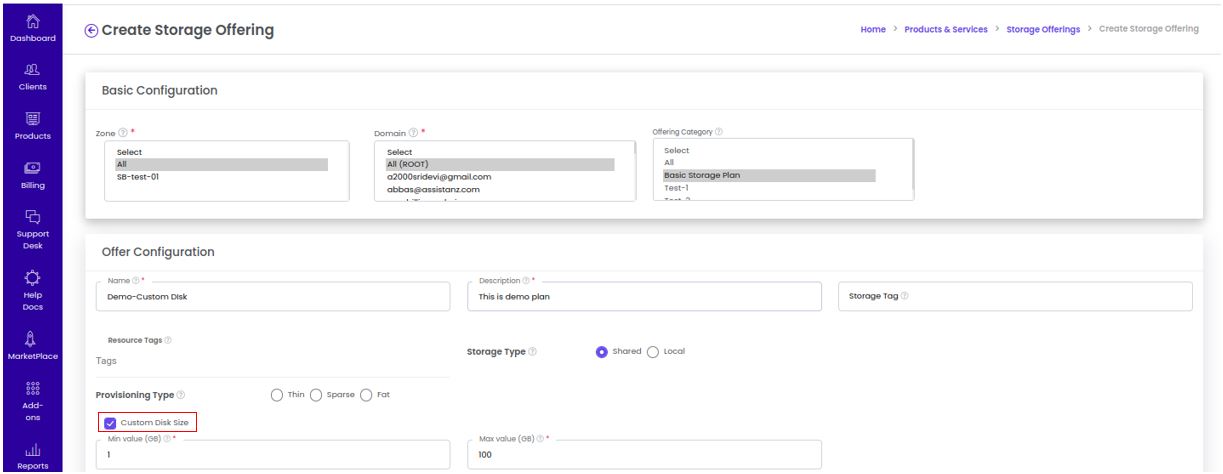Click the back arrow beside Create Storage Offering
The width and height of the screenshot is (1223, 474).
(92, 30)
